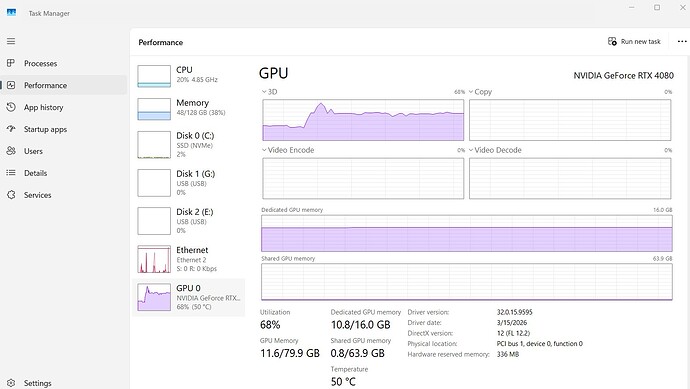This screenshot has width=690, height=389.
Task: Click the 3D utilization graph
Action: [x=363, y=120]
